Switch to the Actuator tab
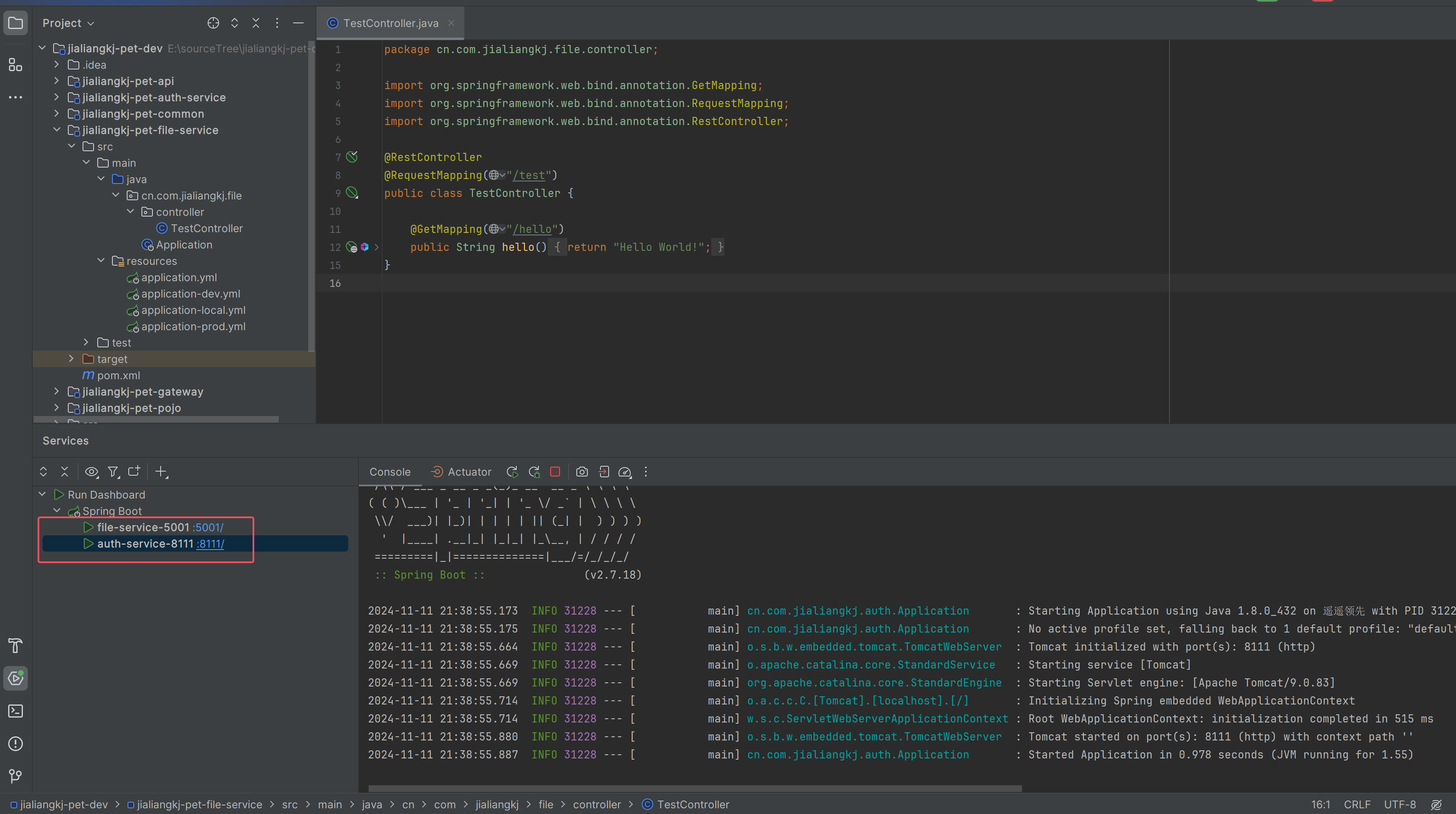The height and width of the screenshot is (814, 1456). click(461, 472)
